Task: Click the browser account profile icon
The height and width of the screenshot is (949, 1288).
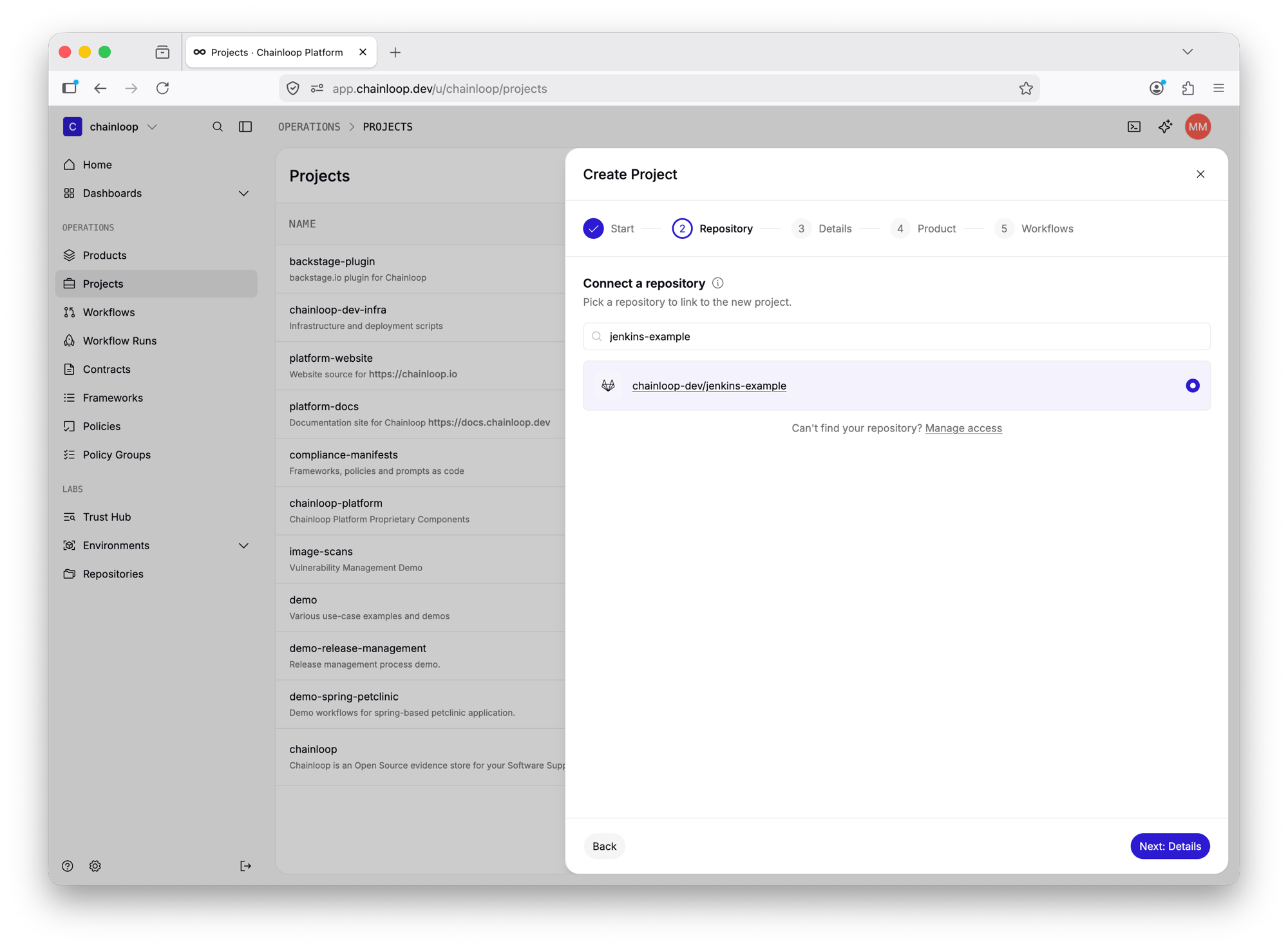Action: pos(1157,88)
